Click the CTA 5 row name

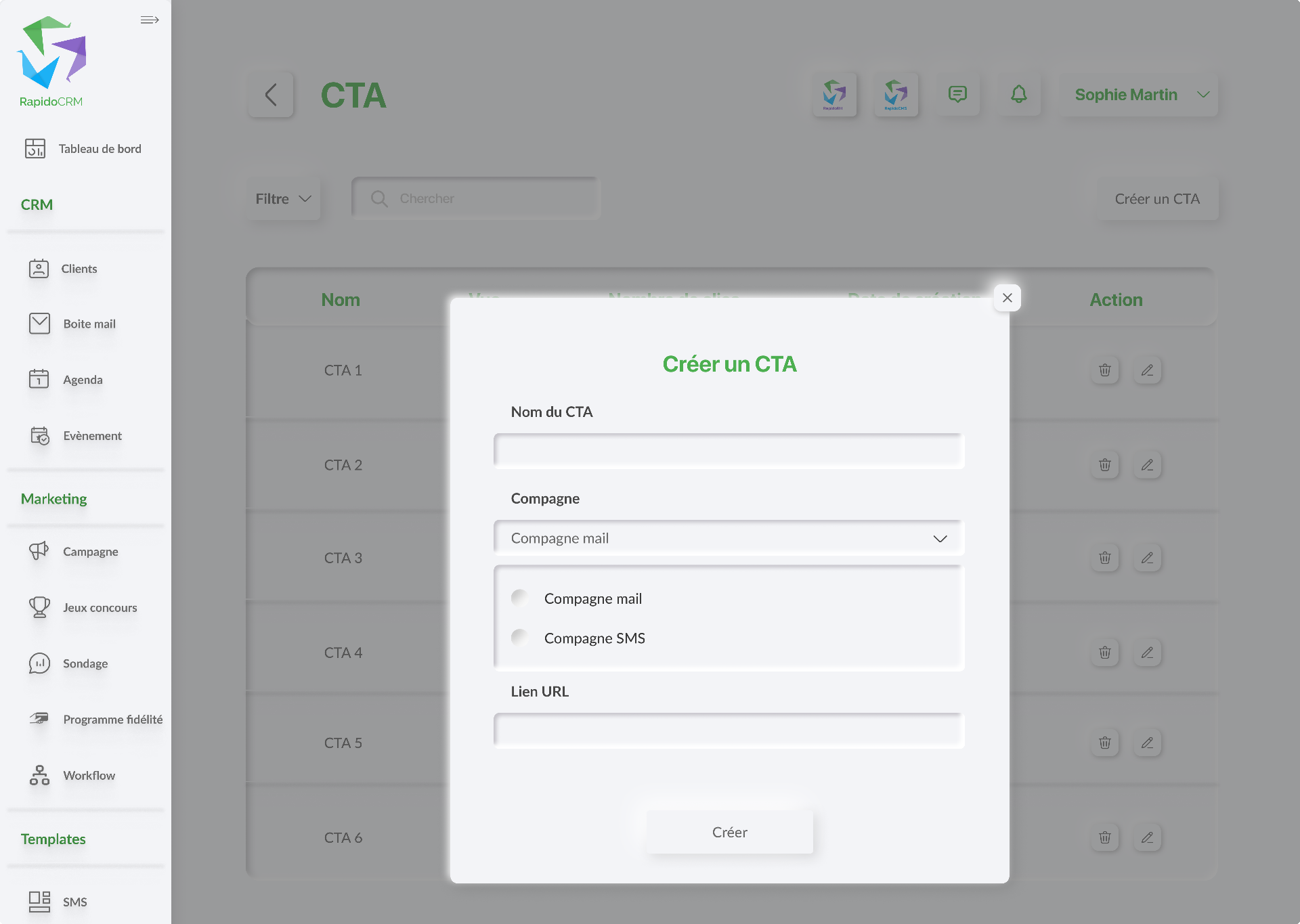(343, 743)
